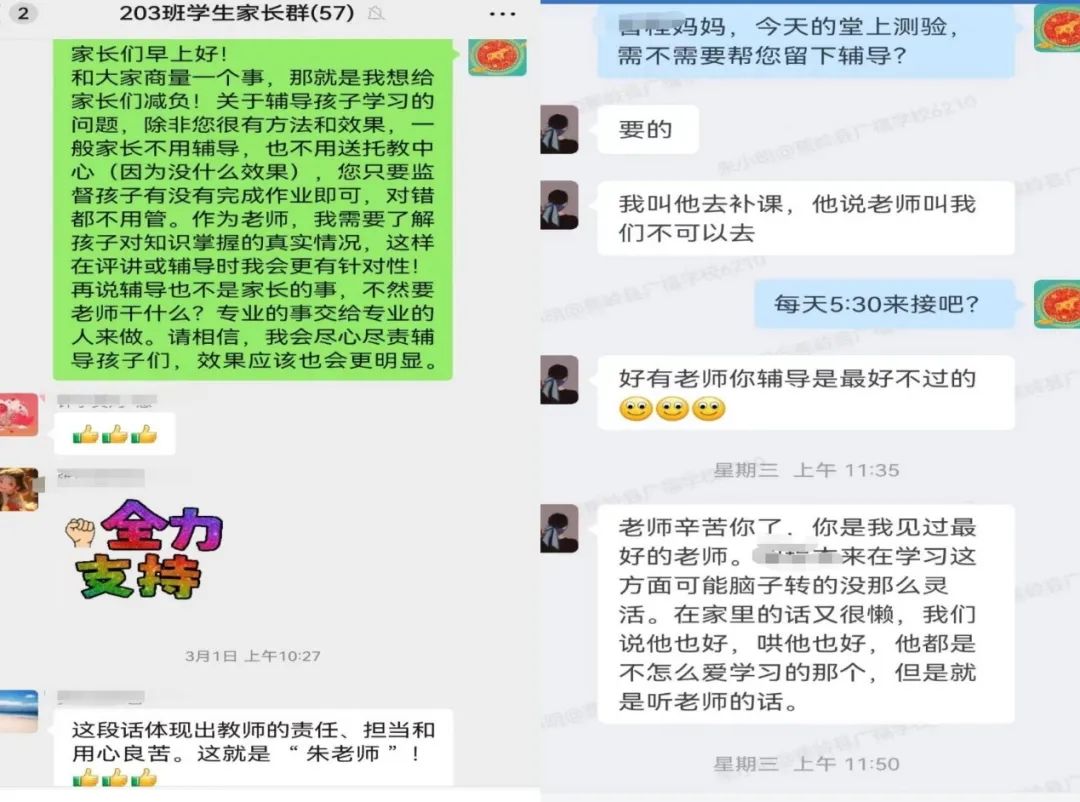1080x802 pixels.
Task: Open parent avatar next to 要的 reply
Action: click(x=559, y=129)
